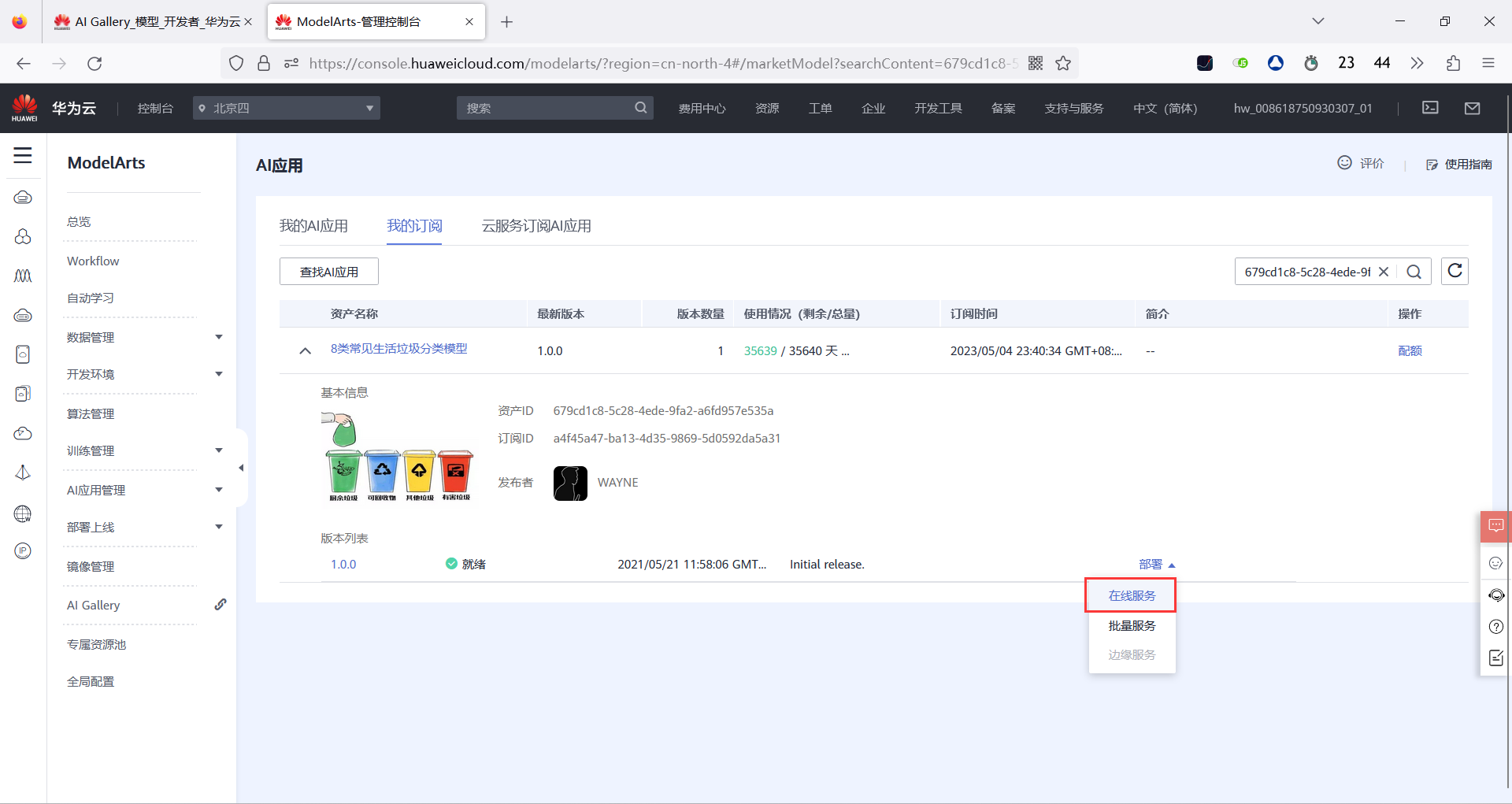Open the 8类常见生活垃圾分类模型 link
Screen dimensions: 1512x804
(x=398, y=348)
